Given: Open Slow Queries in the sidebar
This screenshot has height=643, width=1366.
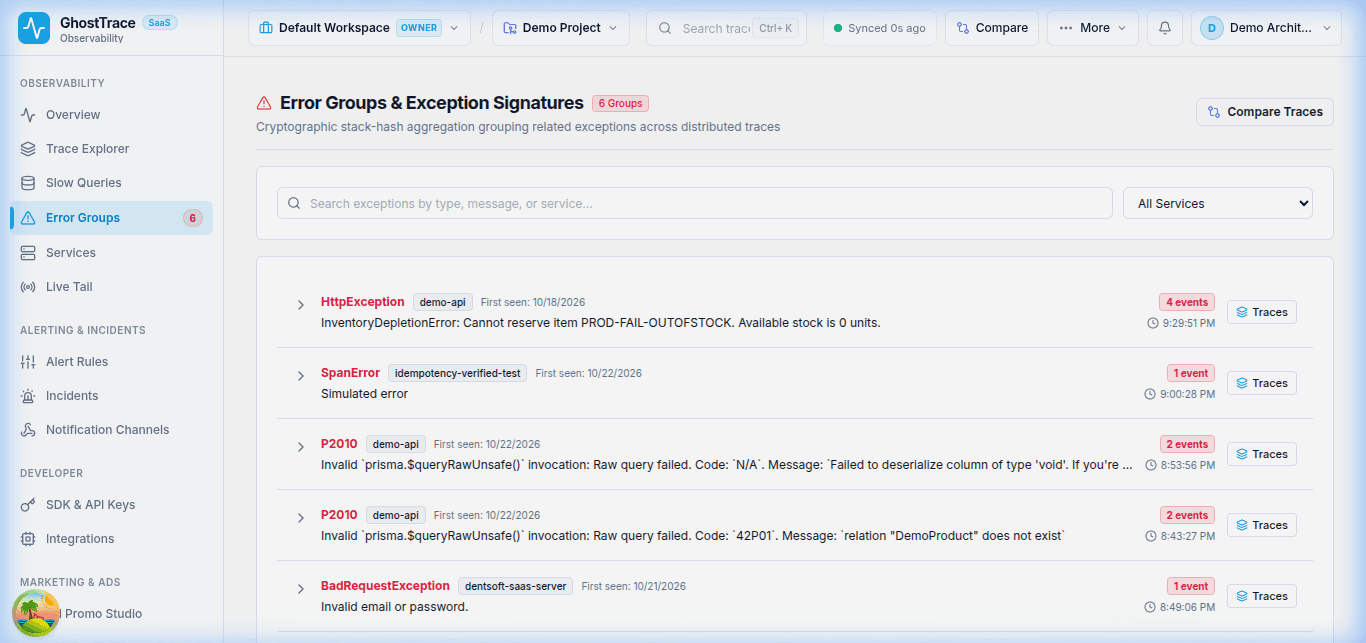Looking at the screenshot, I should [111, 183].
